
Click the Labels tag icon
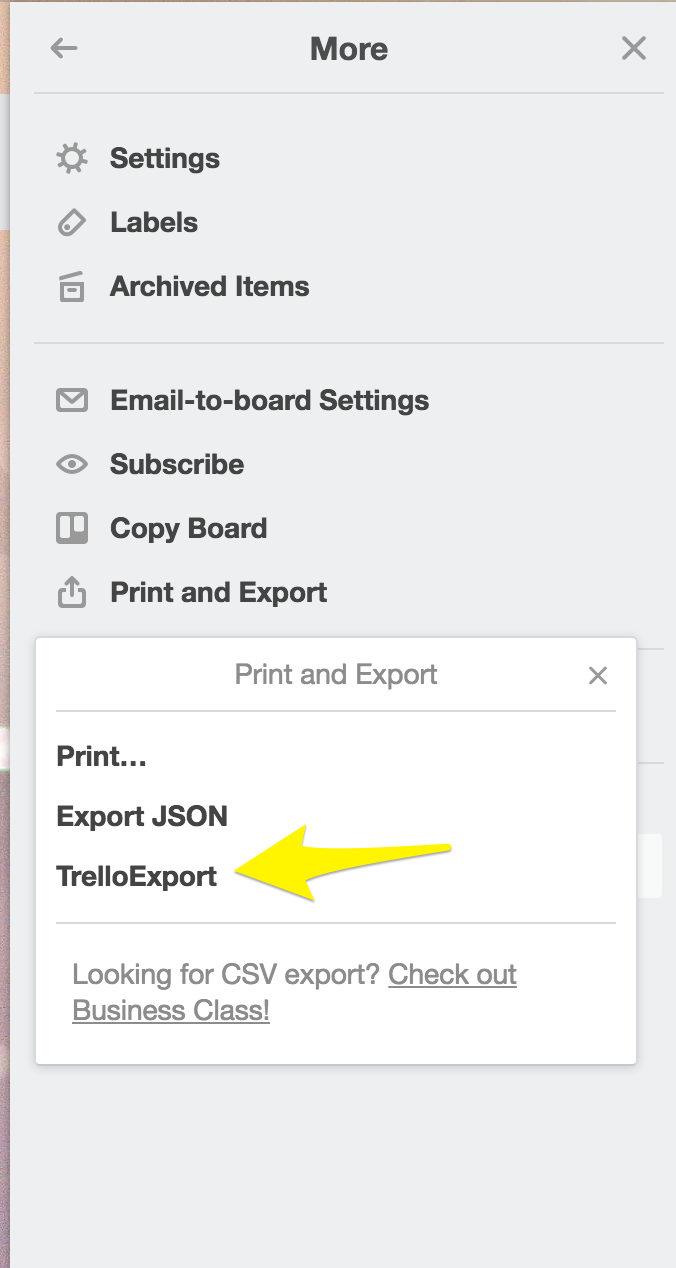(71, 222)
